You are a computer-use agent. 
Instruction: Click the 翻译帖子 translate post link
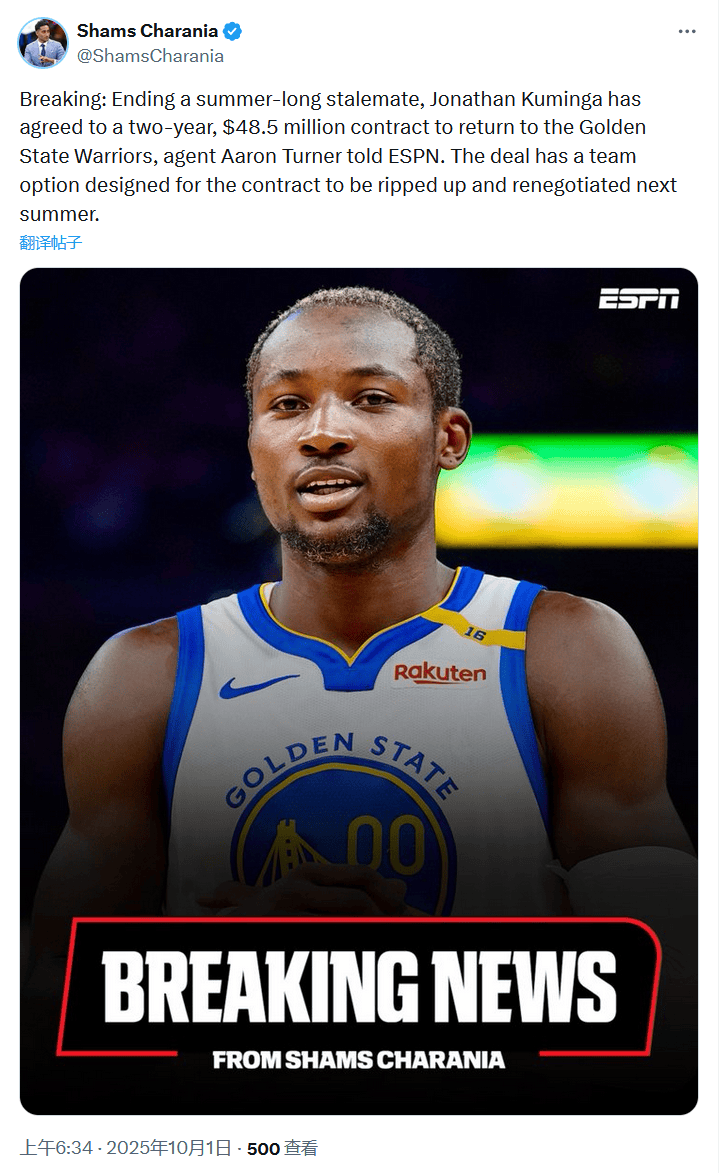pos(51,242)
